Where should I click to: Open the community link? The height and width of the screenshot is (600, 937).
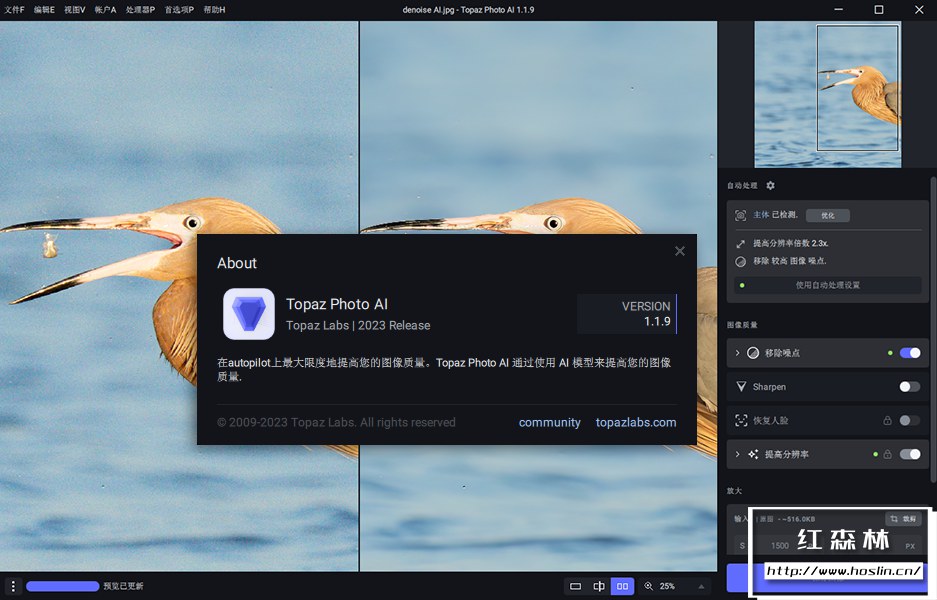click(549, 423)
